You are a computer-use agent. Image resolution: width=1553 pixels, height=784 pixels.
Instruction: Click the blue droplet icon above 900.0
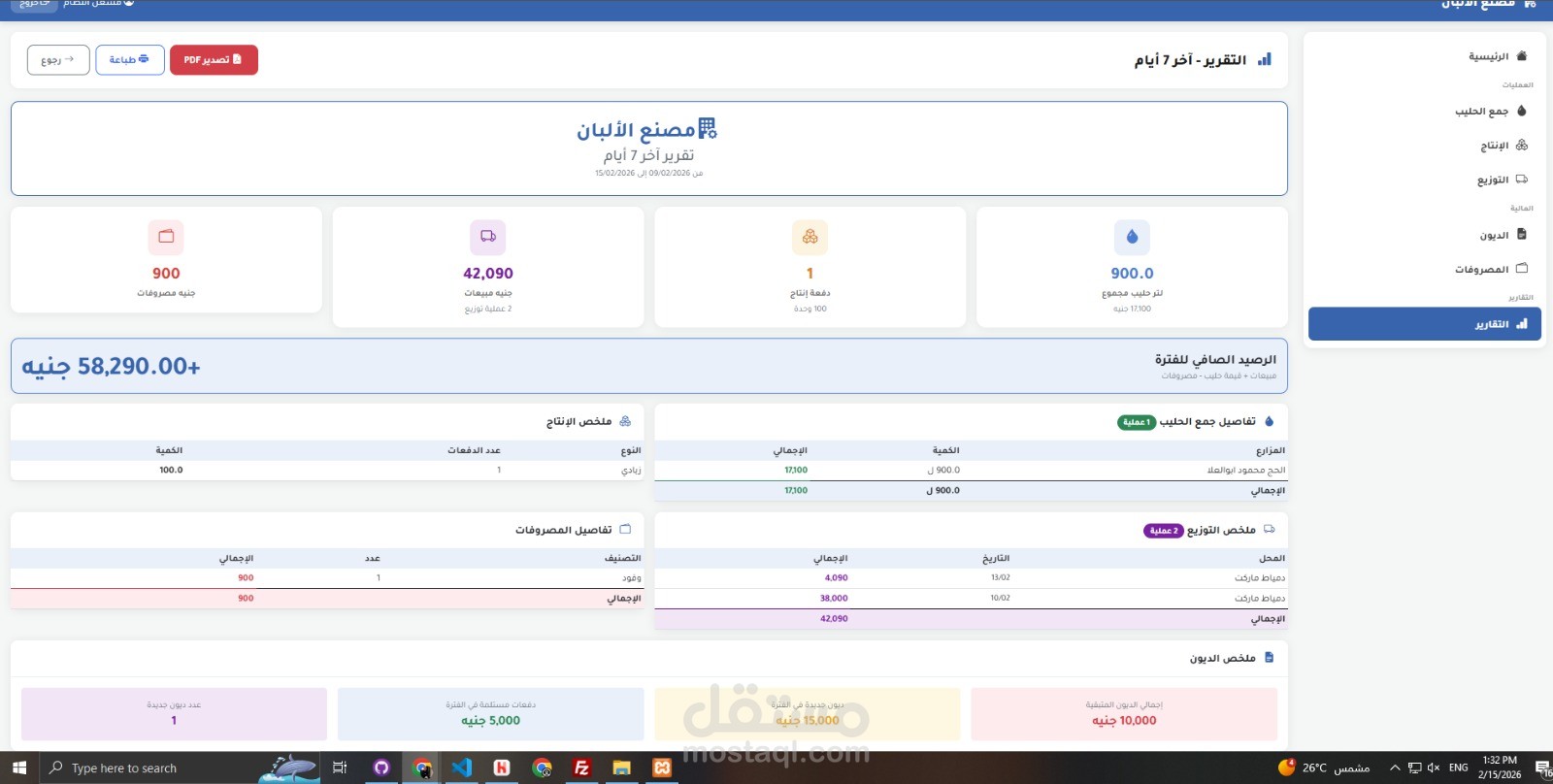[x=1132, y=237]
